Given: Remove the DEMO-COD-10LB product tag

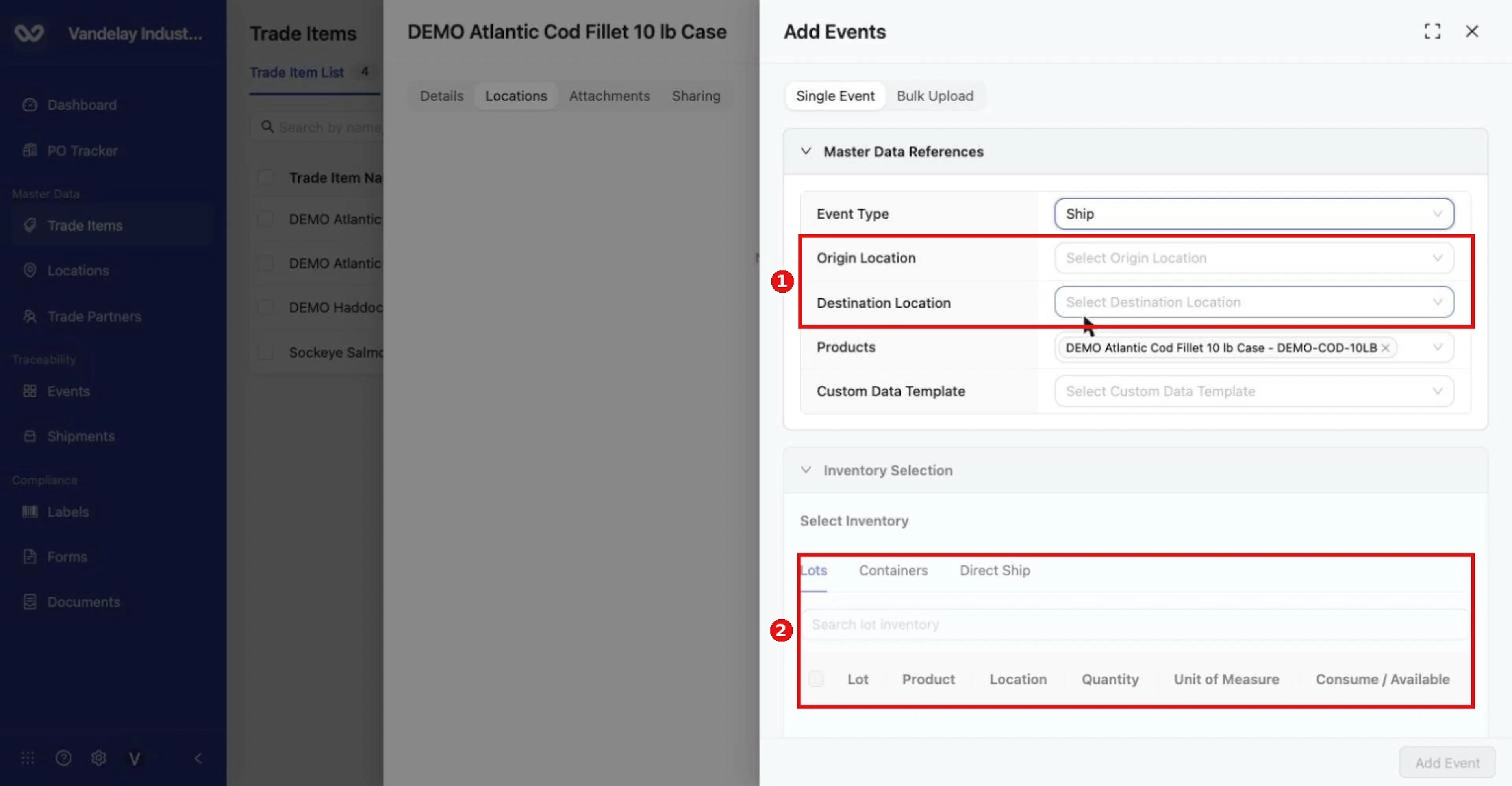Looking at the screenshot, I should pos(1385,348).
